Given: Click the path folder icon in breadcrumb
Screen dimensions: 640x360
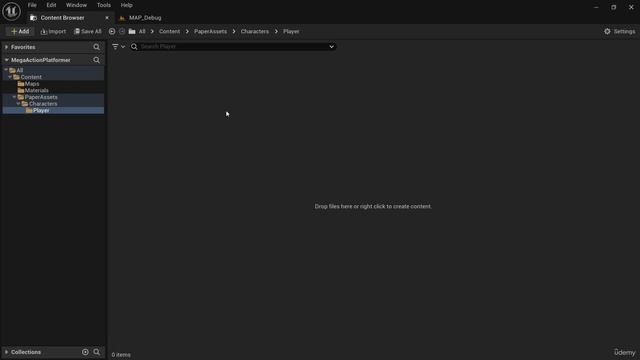Looking at the screenshot, I should [x=132, y=31].
